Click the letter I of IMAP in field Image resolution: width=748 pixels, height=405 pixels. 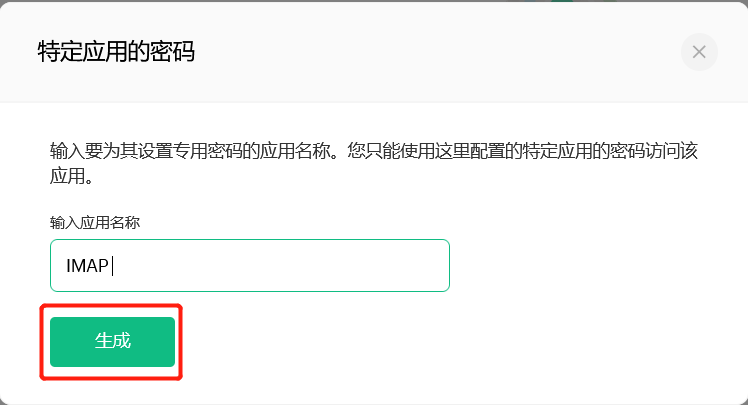point(68,266)
